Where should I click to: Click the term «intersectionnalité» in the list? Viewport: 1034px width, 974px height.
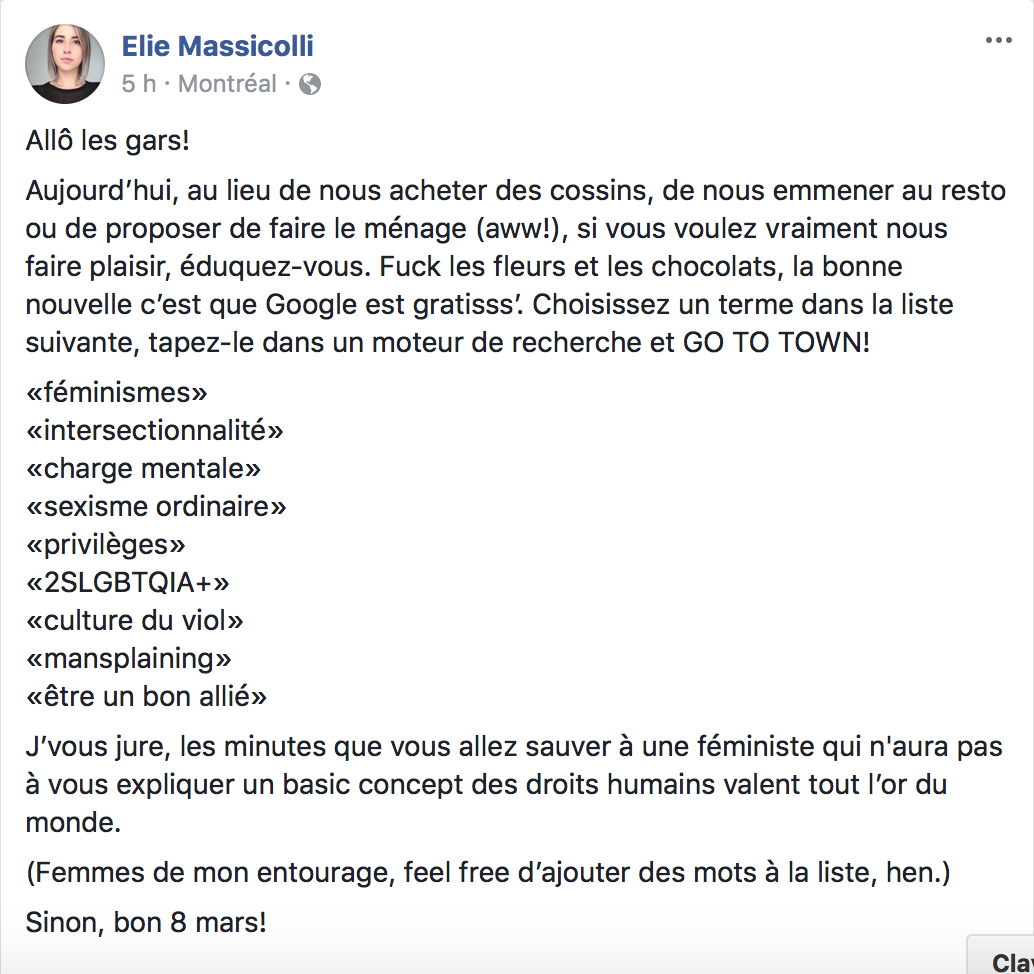coord(155,430)
